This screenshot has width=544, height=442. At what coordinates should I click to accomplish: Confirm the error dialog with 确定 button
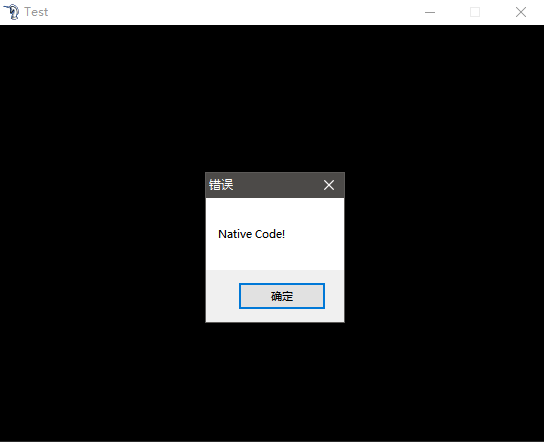click(x=282, y=296)
